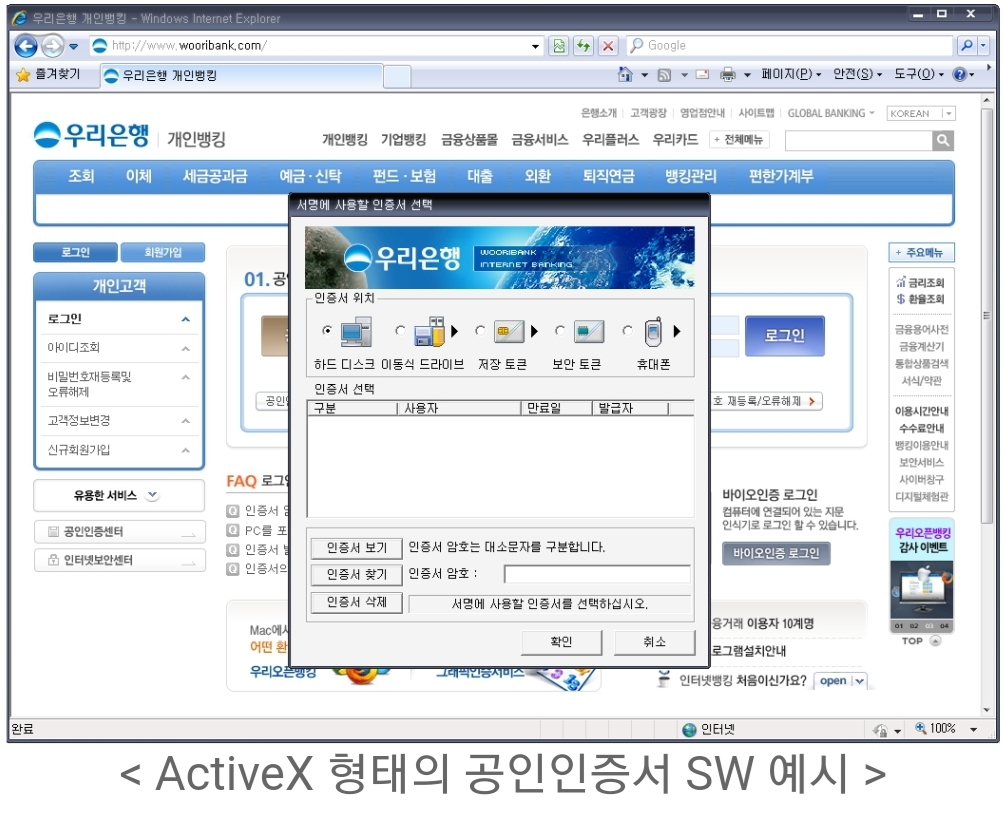The image size is (1004, 834).
Task: Expand the 이동식 드라이브 arrow submenu
Action: point(455,331)
